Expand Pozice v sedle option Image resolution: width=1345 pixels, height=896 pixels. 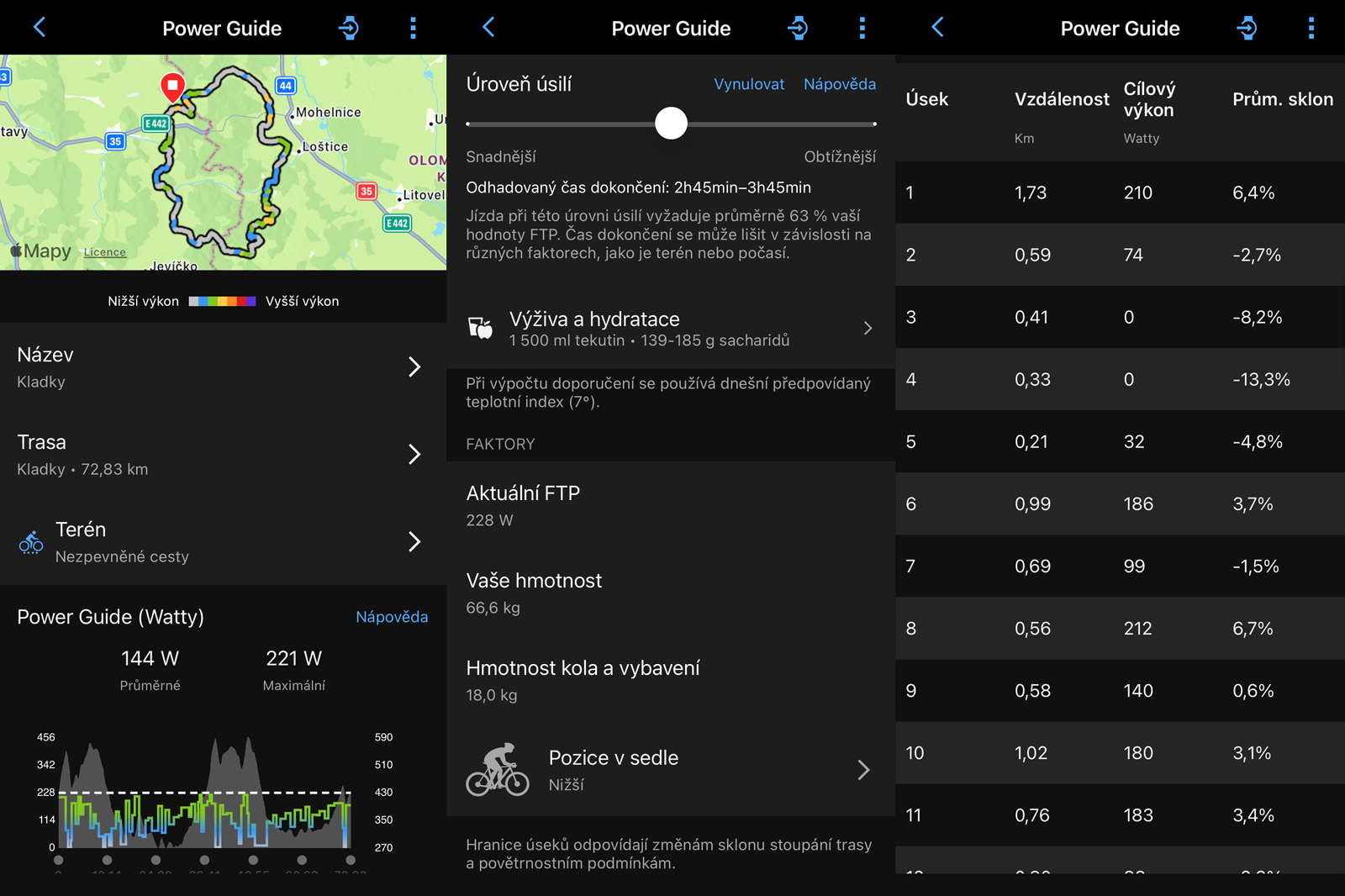(x=862, y=770)
